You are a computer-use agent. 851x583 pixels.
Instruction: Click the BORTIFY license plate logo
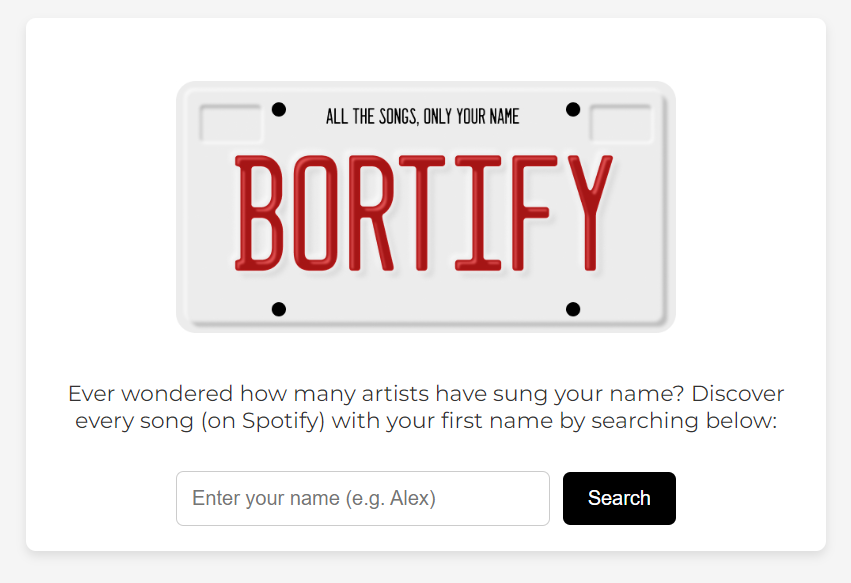(x=426, y=207)
